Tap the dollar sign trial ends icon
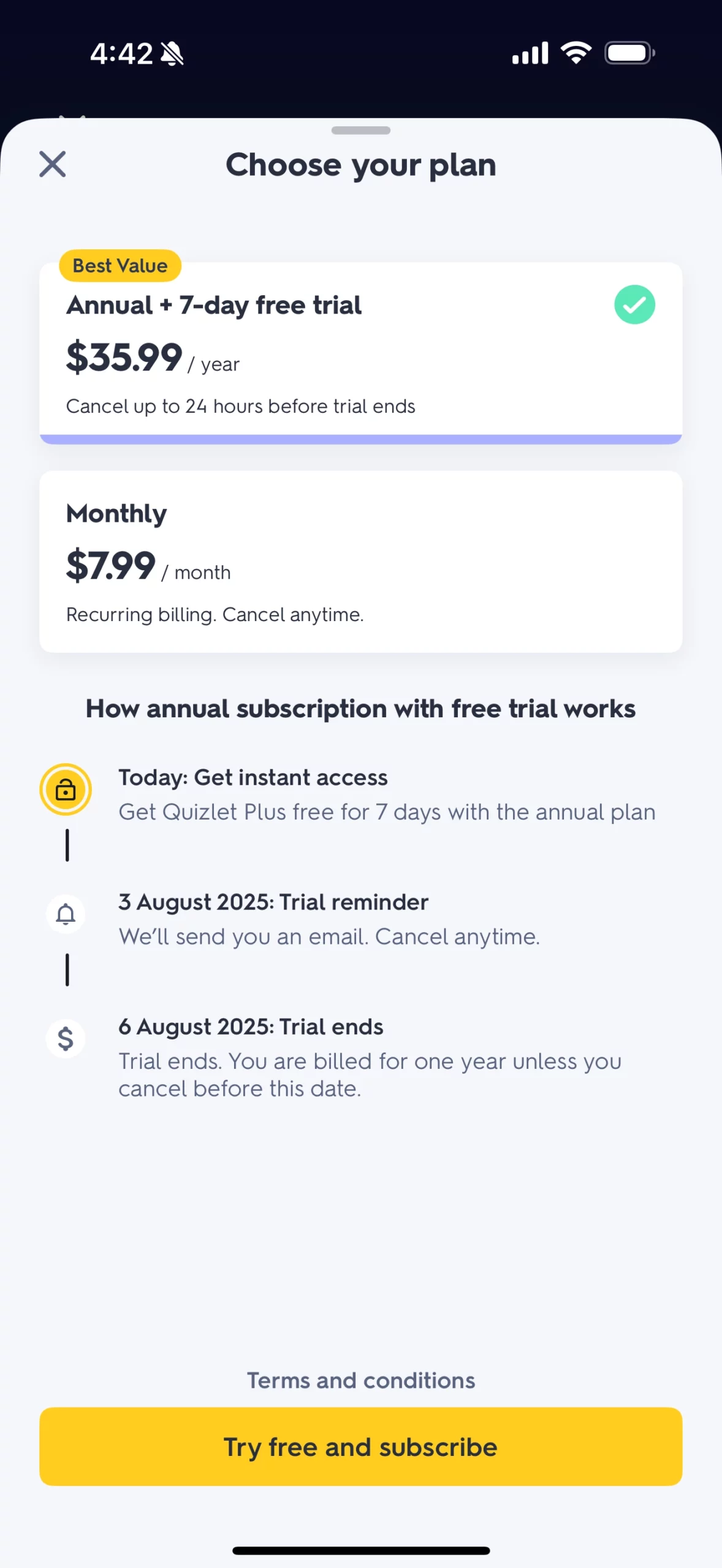The width and height of the screenshot is (722, 1568). (x=66, y=1039)
